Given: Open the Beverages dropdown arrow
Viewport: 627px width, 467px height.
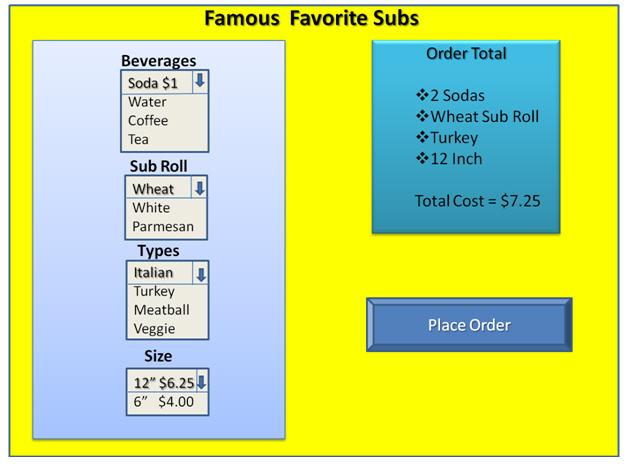Looking at the screenshot, I should click(200, 82).
